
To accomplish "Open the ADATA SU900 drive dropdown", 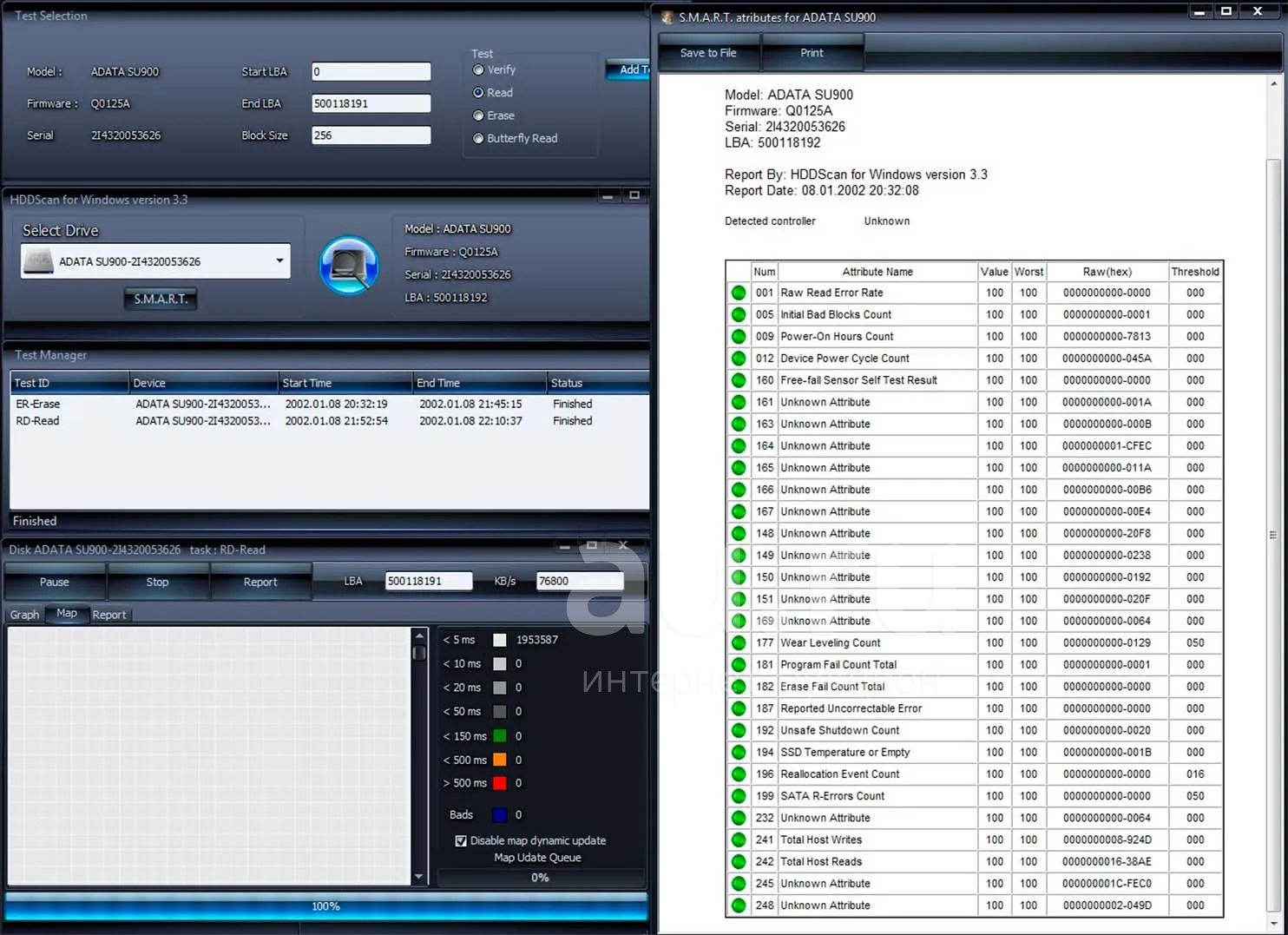I will [279, 260].
